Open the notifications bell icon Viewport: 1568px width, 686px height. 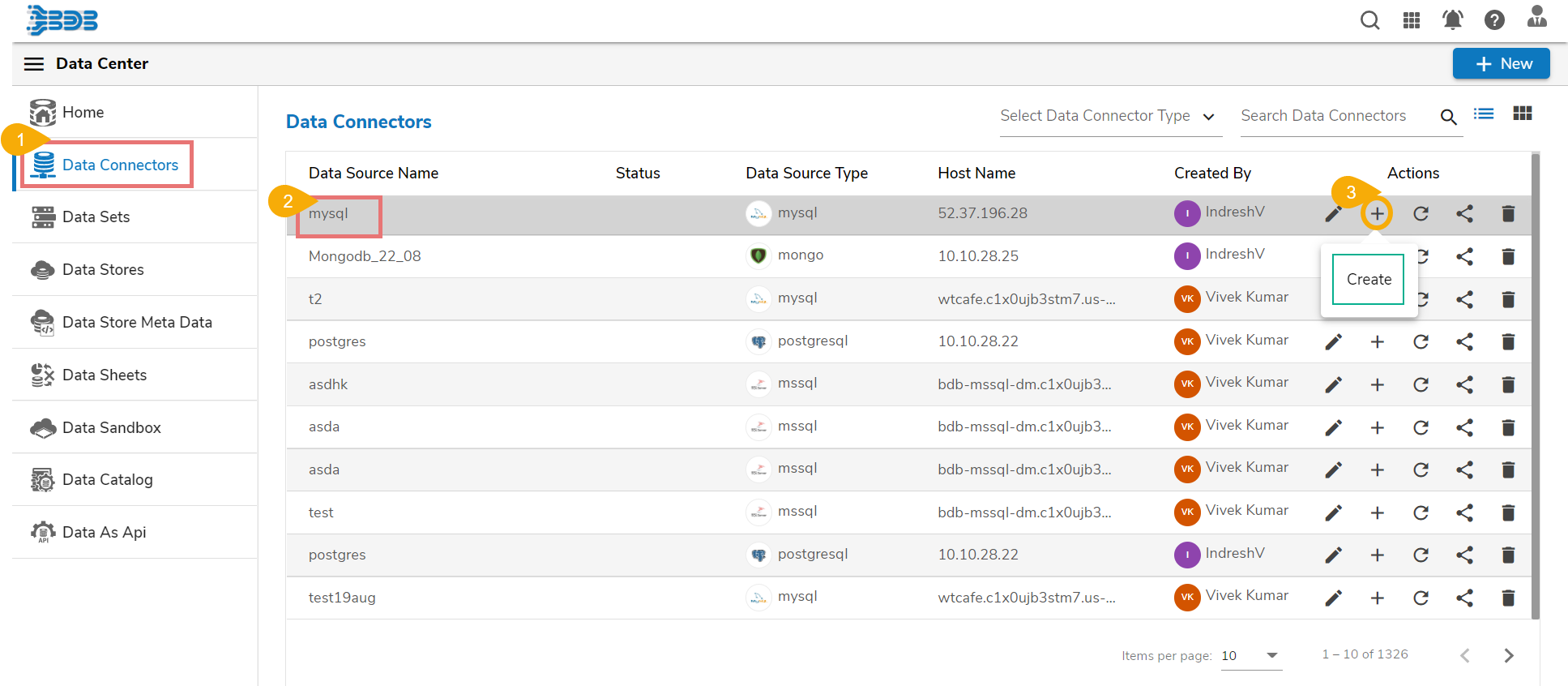coord(1453,20)
